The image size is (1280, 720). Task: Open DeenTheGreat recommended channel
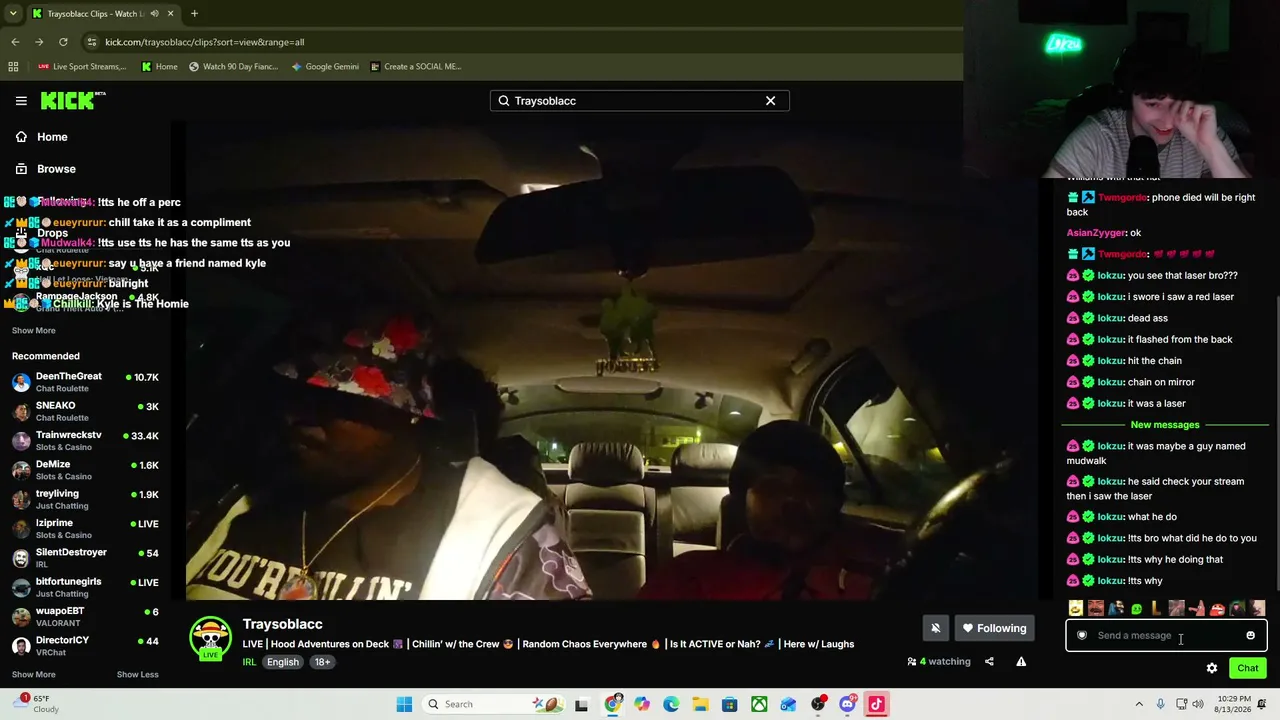86,382
